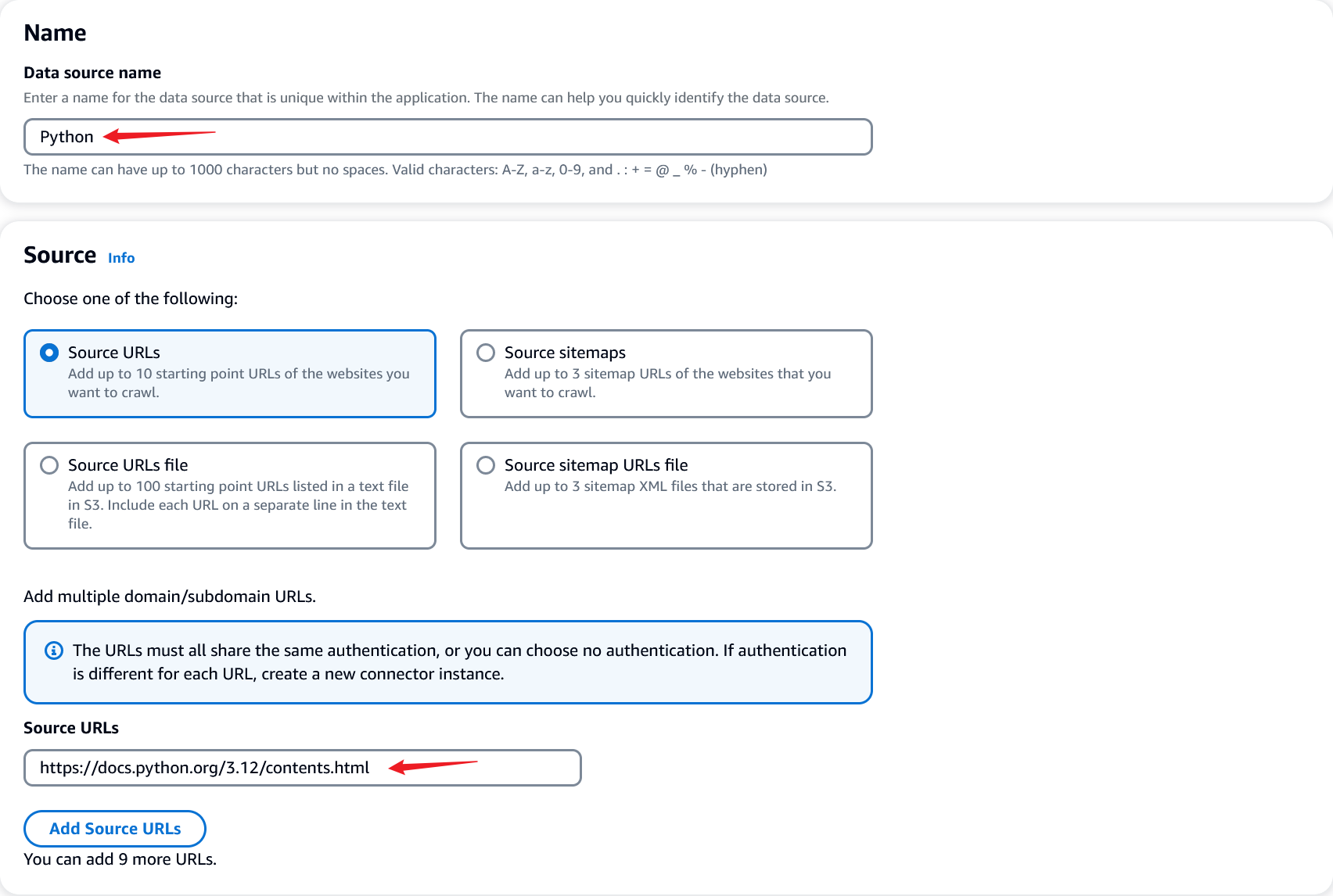Click 'Enter a name for the data source' description

[x=426, y=98]
